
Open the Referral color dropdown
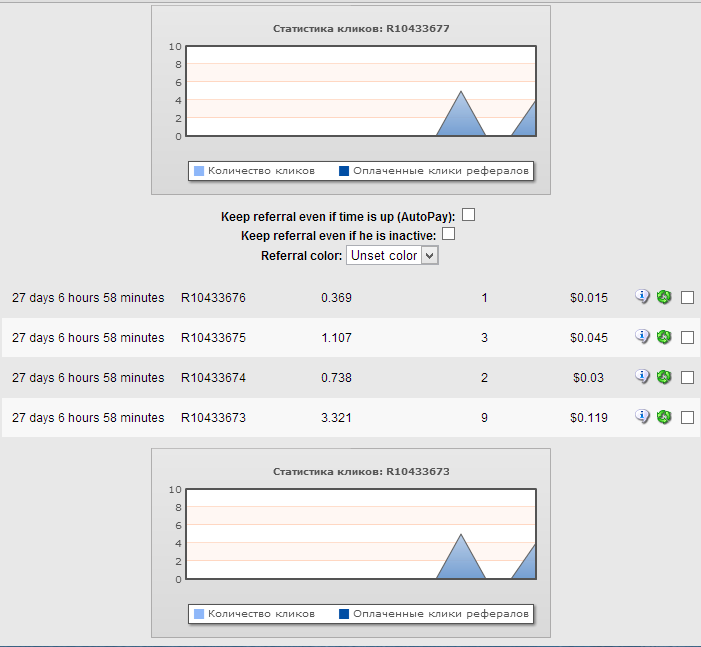click(x=392, y=256)
